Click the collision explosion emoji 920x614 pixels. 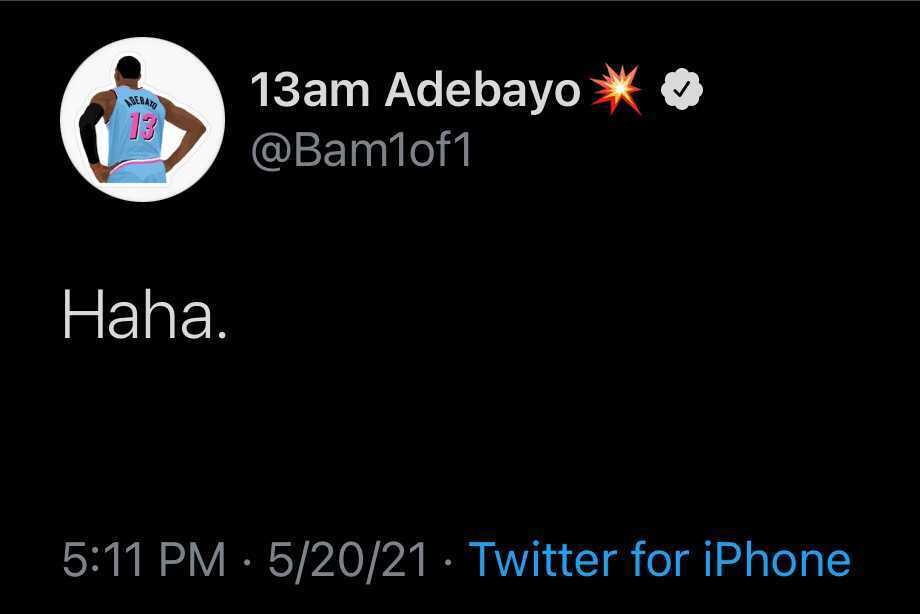tap(617, 92)
